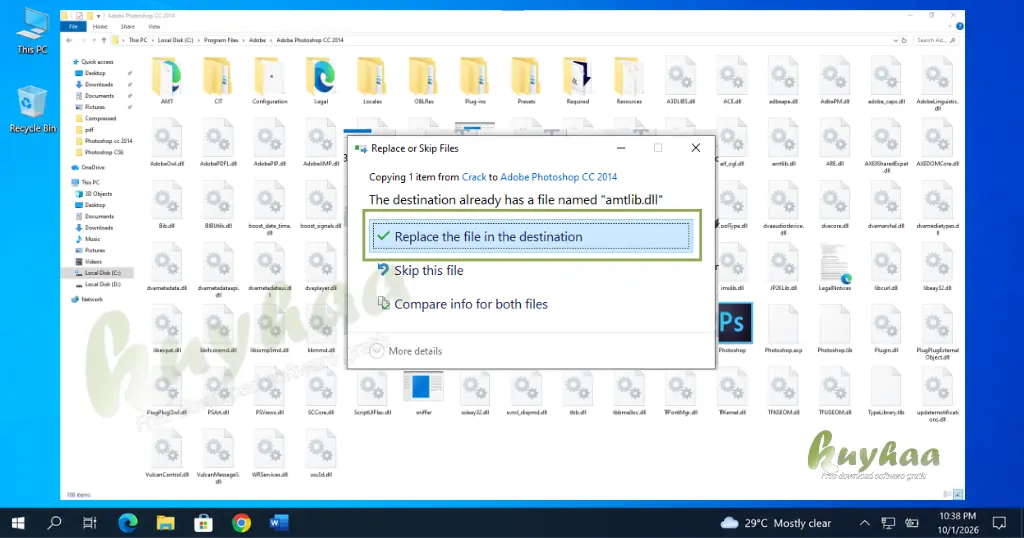Image resolution: width=1024 pixels, height=538 pixels.
Task: Click the Up one level arrow
Action: [104, 40]
